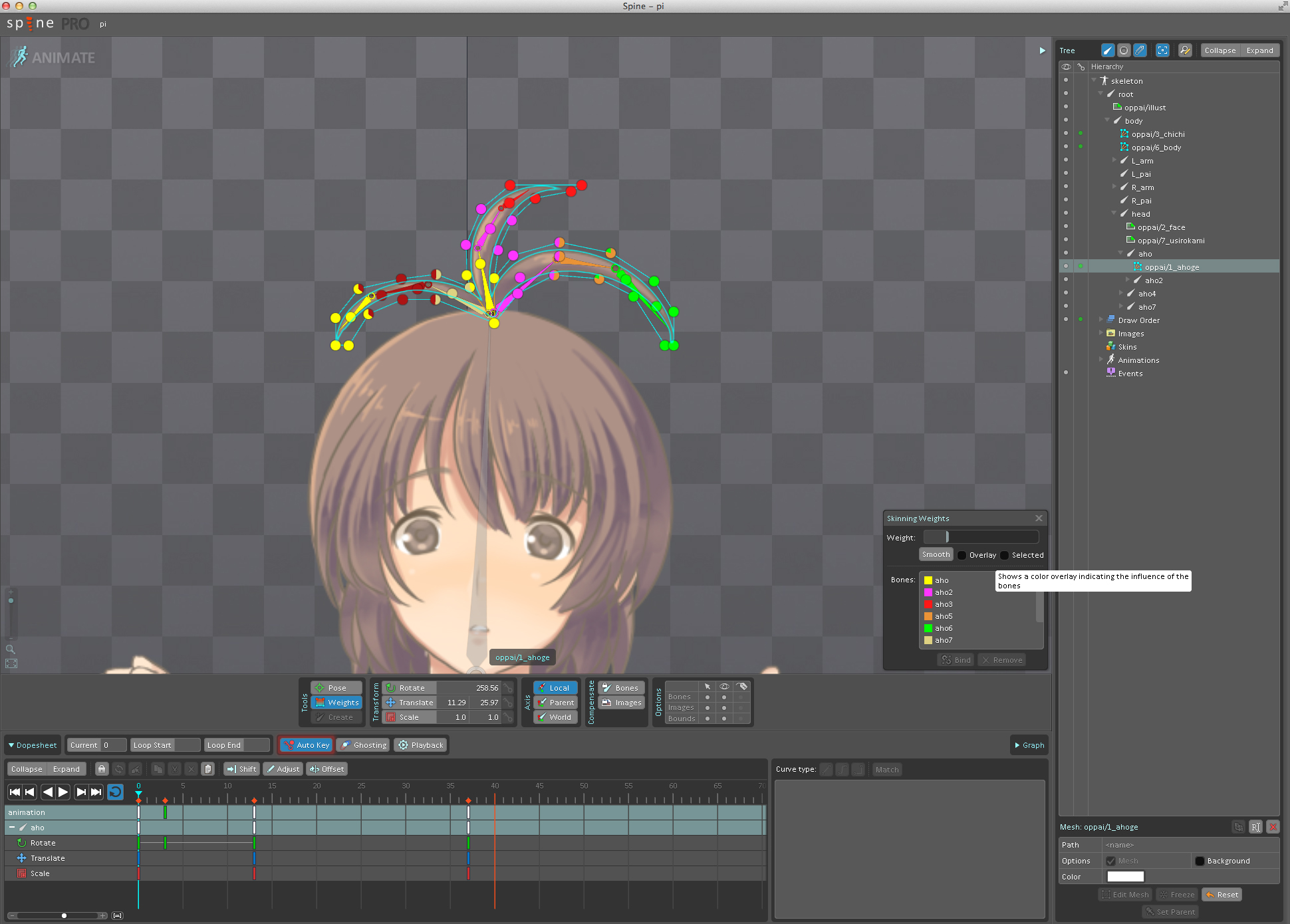Click the fit-to-screen icon in viewport
The width and height of the screenshot is (1290, 924).
[11, 663]
